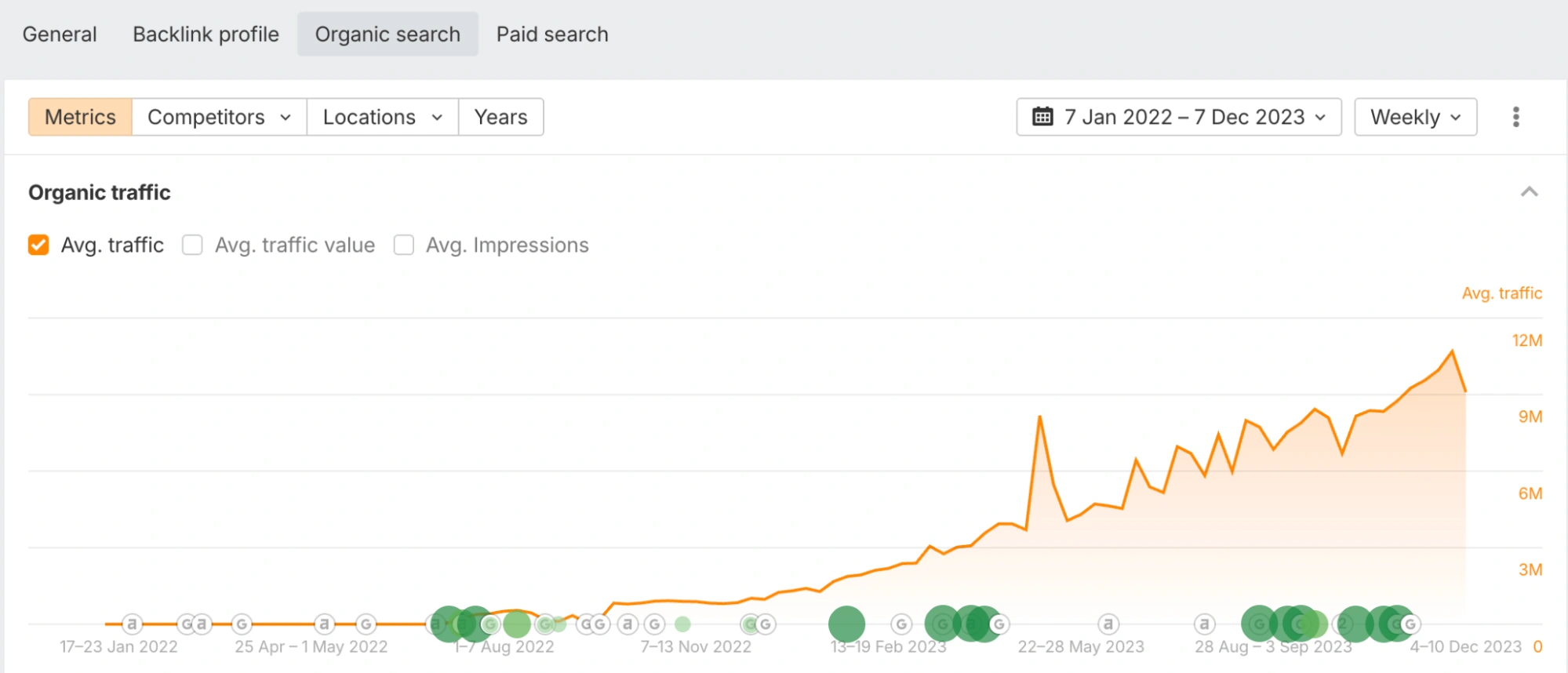
Task: Click small light-green dot above 7–13 Nov 2022
Action: (x=682, y=624)
